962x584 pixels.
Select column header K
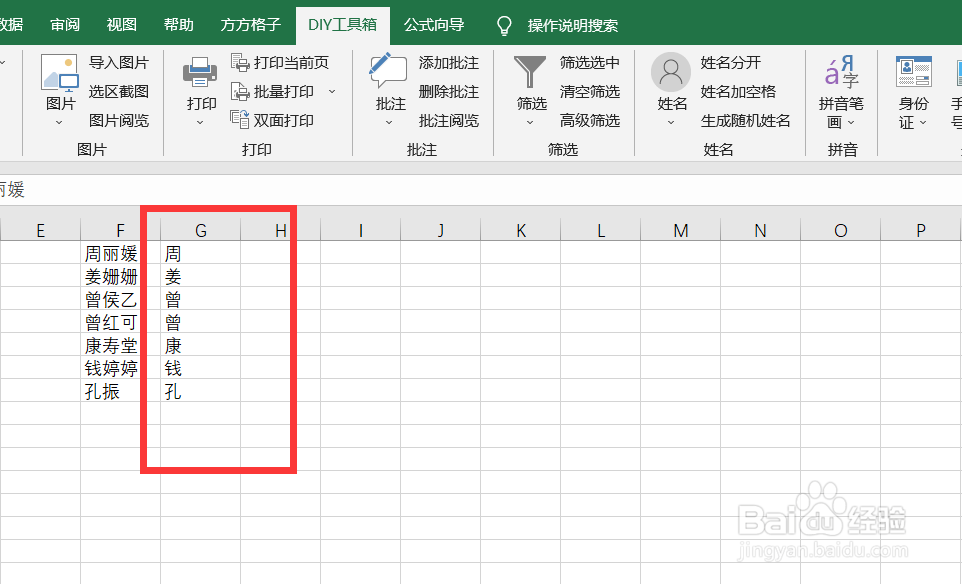(521, 230)
